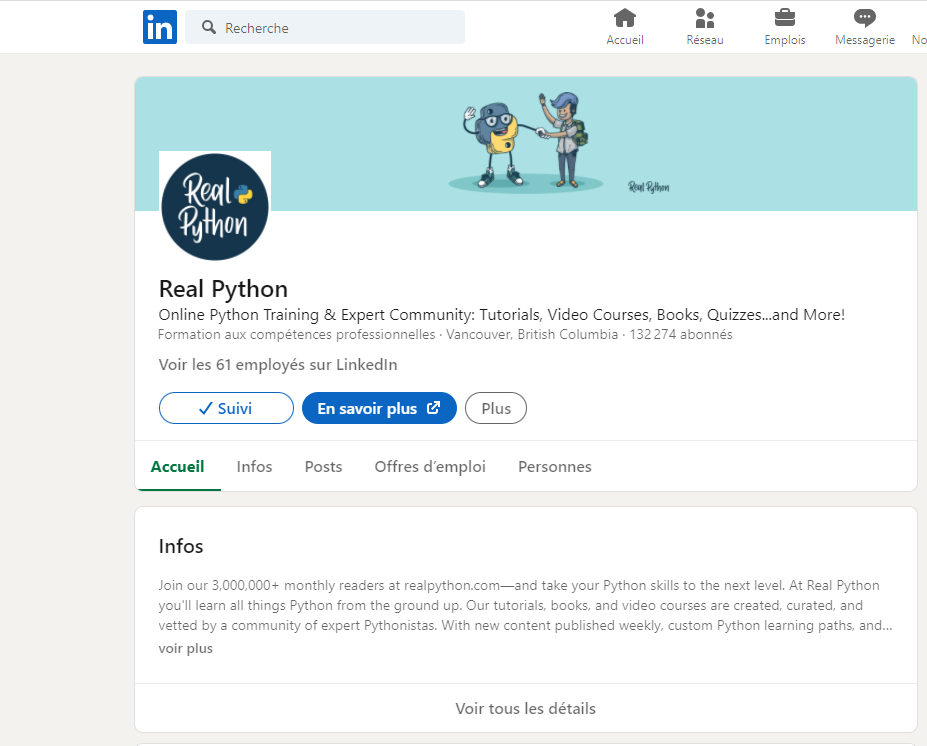The height and width of the screenshot is (746, 927).
Task: Open Réseau people icon
Action: coord(705,18)
